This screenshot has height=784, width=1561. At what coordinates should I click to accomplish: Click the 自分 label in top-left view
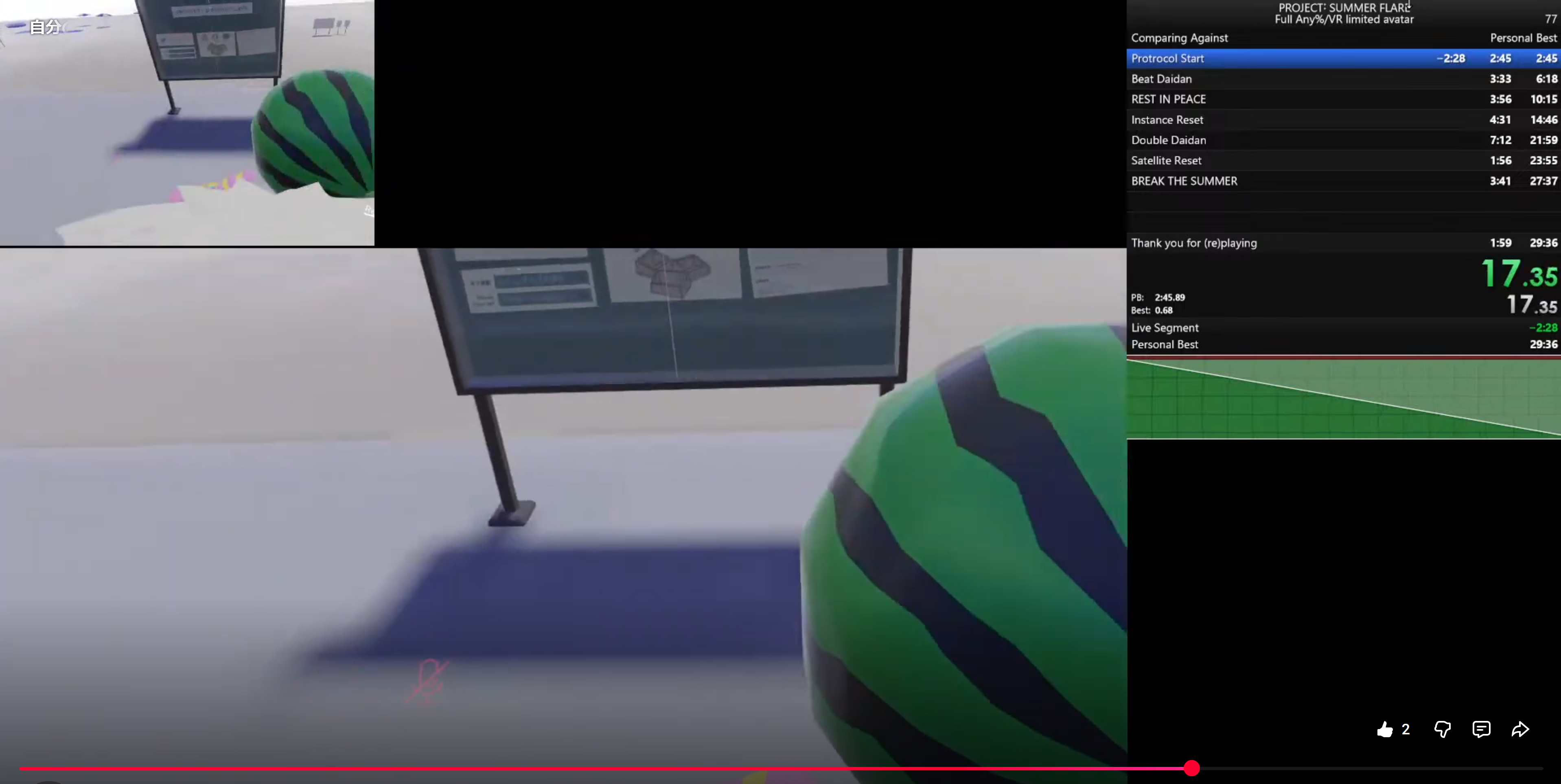pos(46,27)
